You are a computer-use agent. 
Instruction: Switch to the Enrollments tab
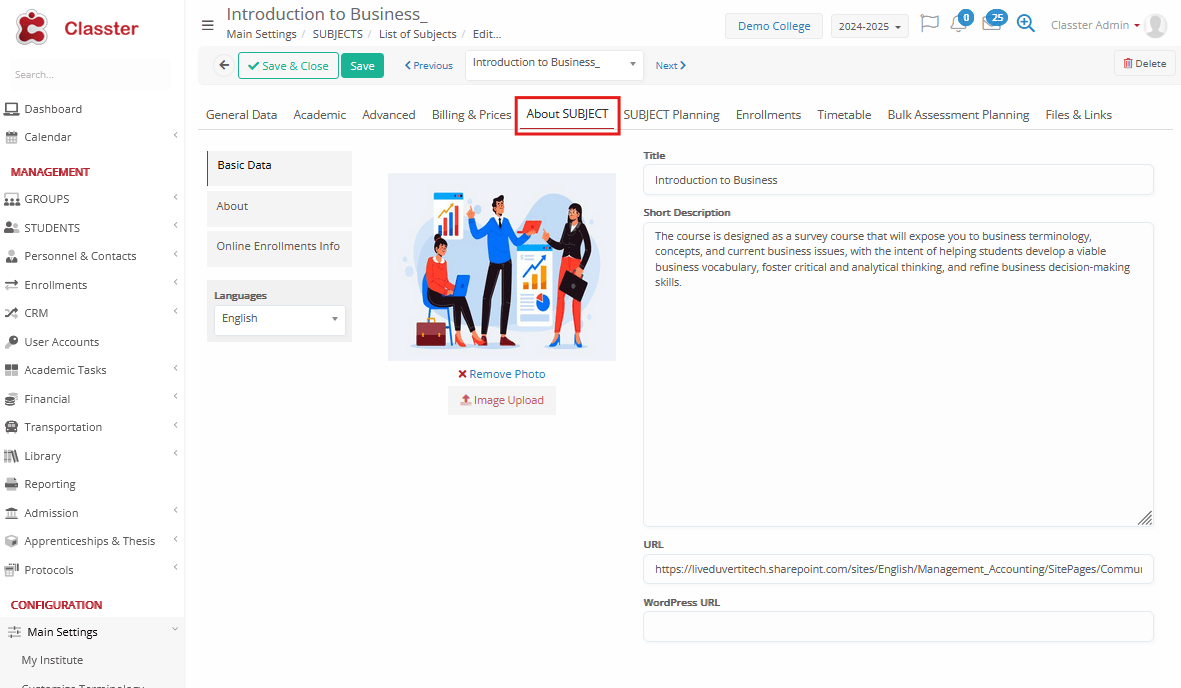[768, 115]
